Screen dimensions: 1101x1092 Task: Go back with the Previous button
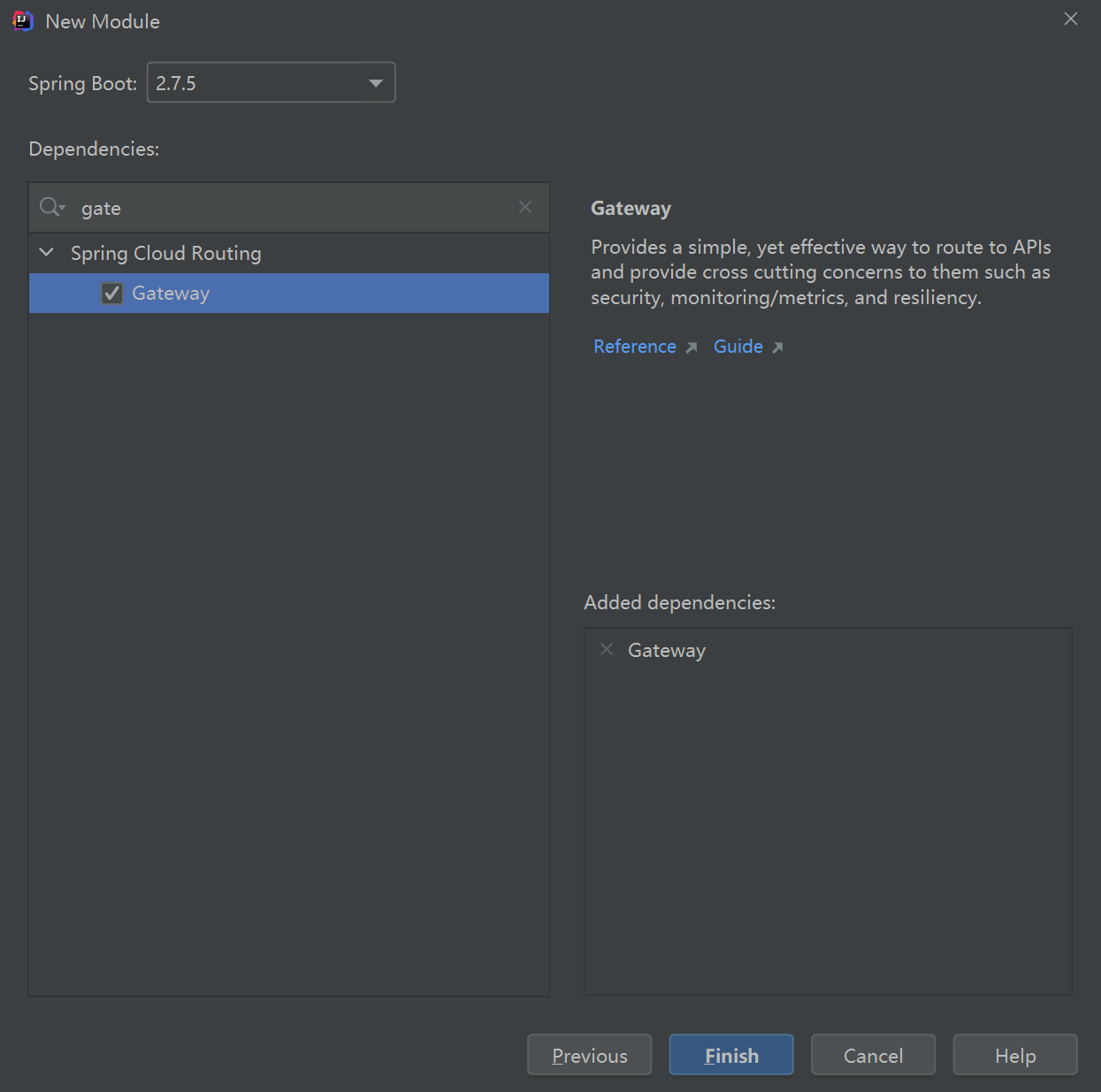pos(590,1055)
